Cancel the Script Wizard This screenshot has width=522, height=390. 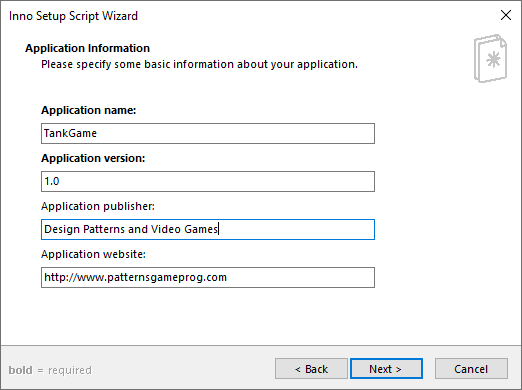coord(471,369)
